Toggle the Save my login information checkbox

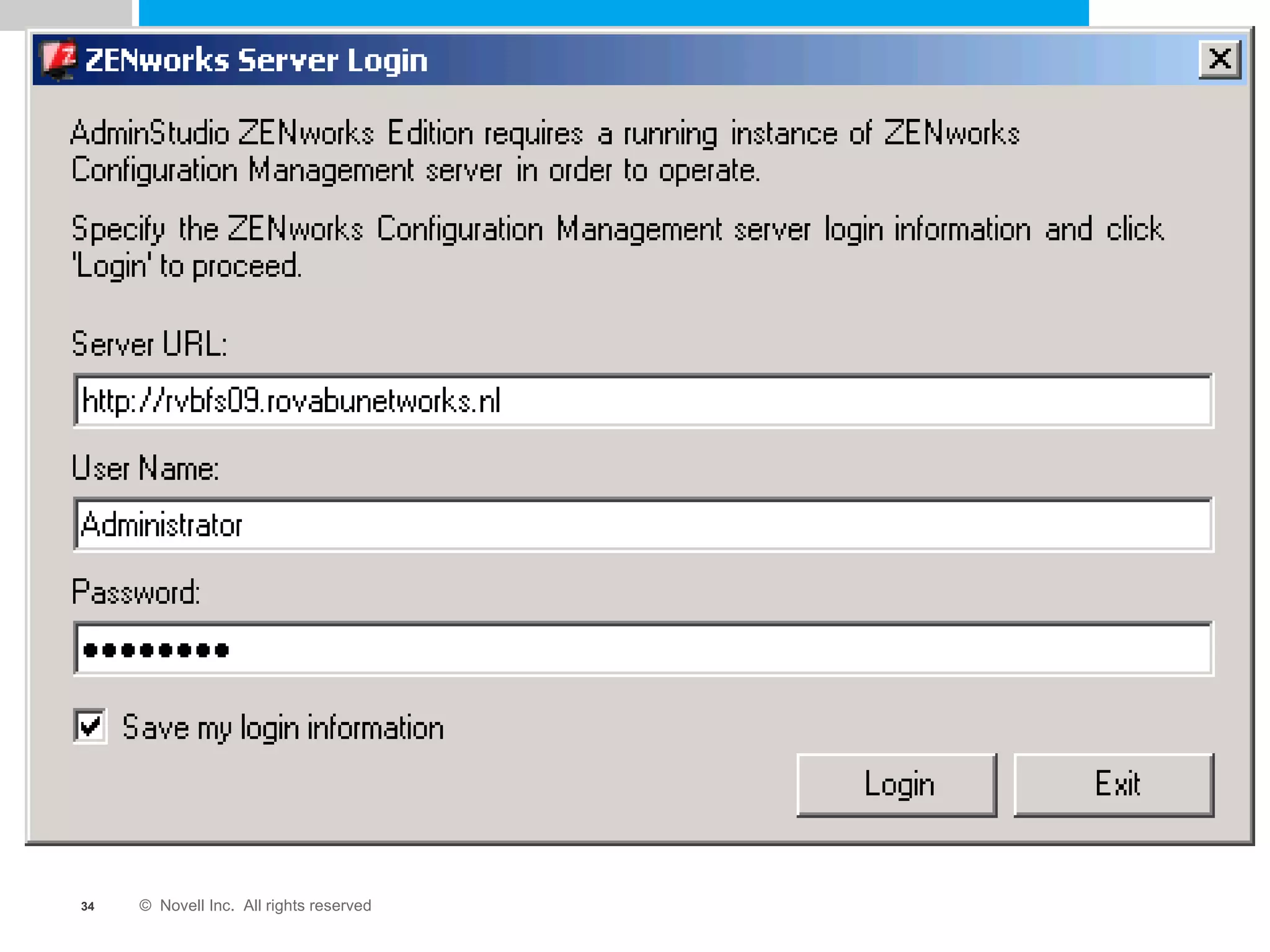coord(91,726)
